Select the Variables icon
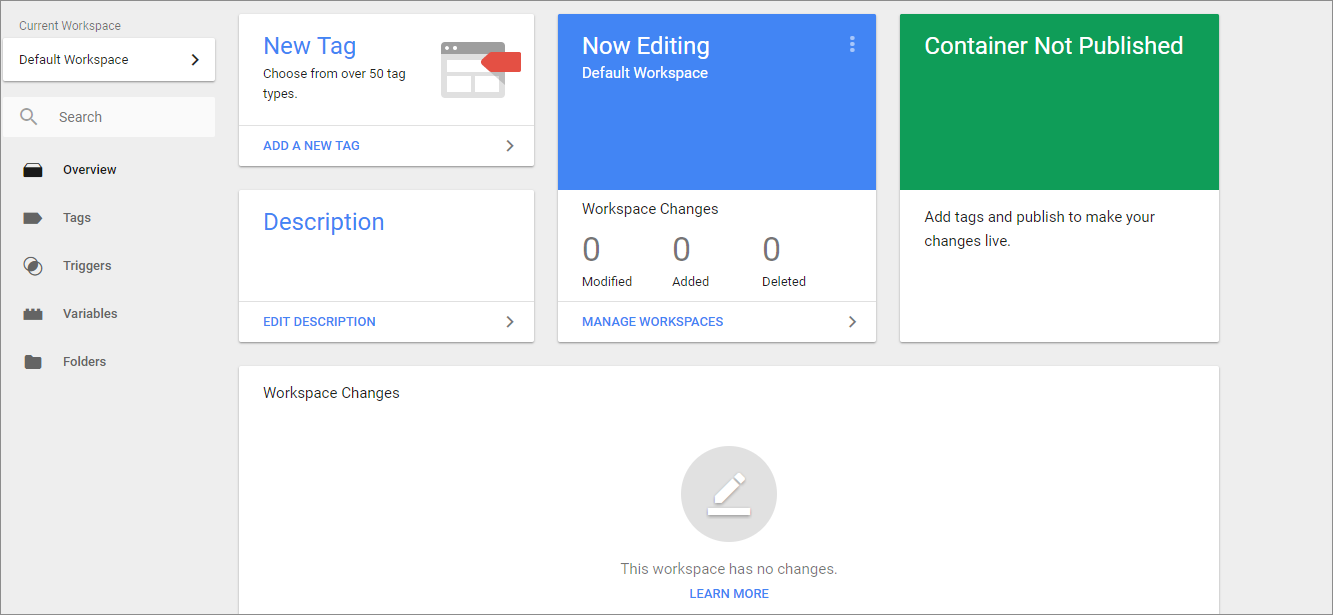Screen dimensions: 1333x615 (x=33, y=313)
